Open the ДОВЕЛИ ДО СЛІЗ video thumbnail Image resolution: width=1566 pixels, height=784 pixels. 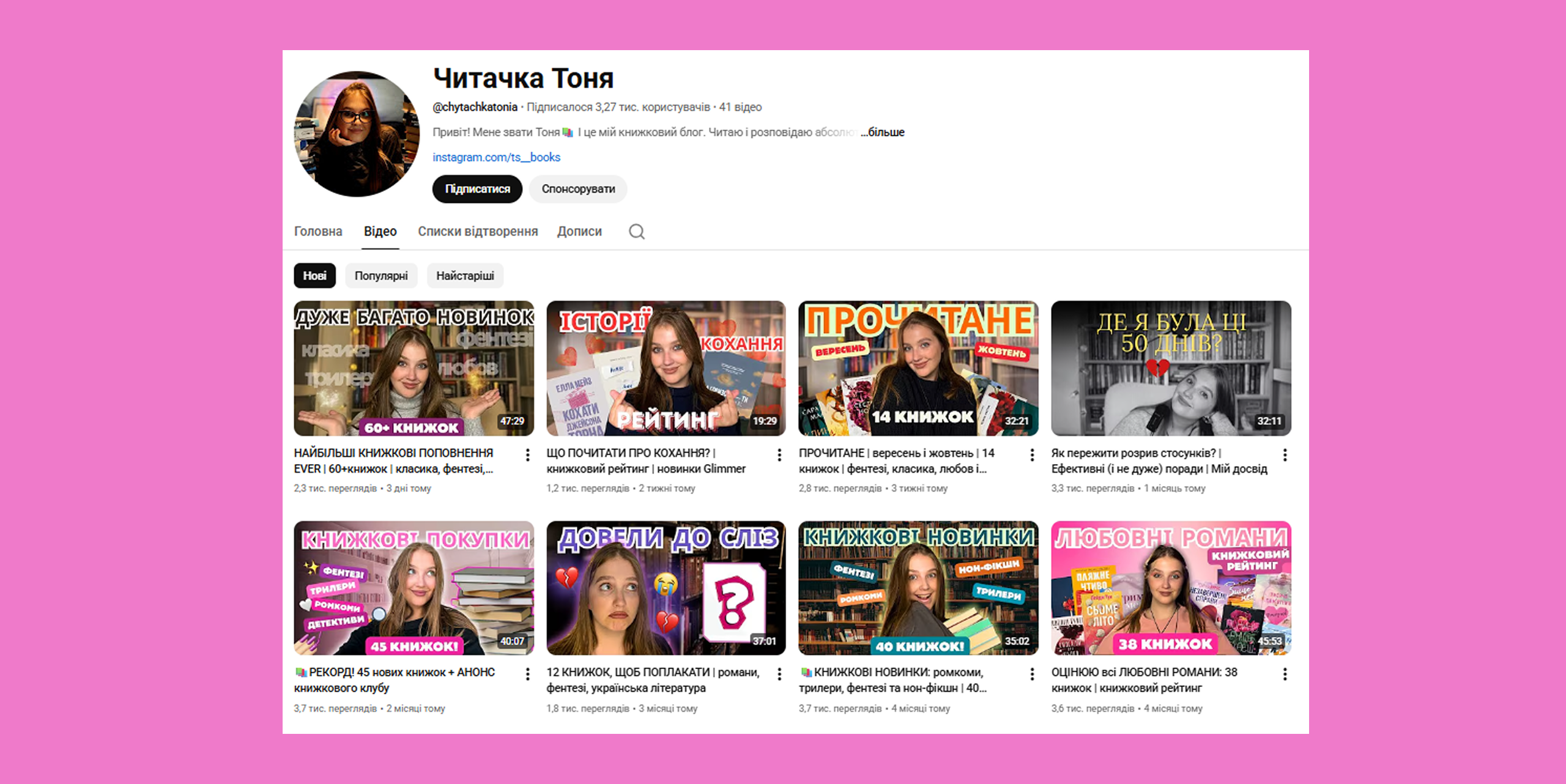(x=666, y=588)
